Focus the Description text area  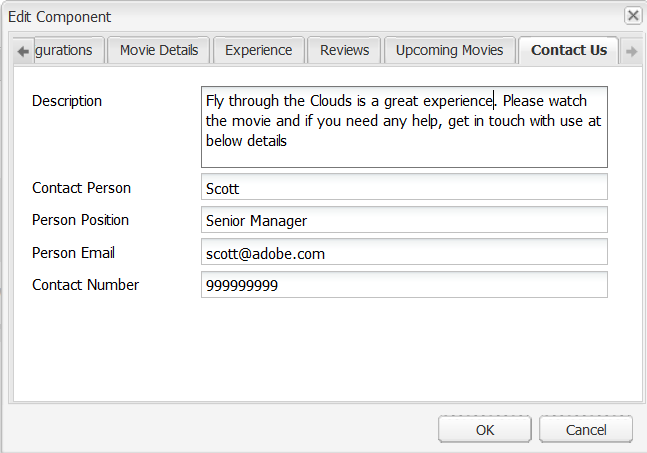point(404,126)
